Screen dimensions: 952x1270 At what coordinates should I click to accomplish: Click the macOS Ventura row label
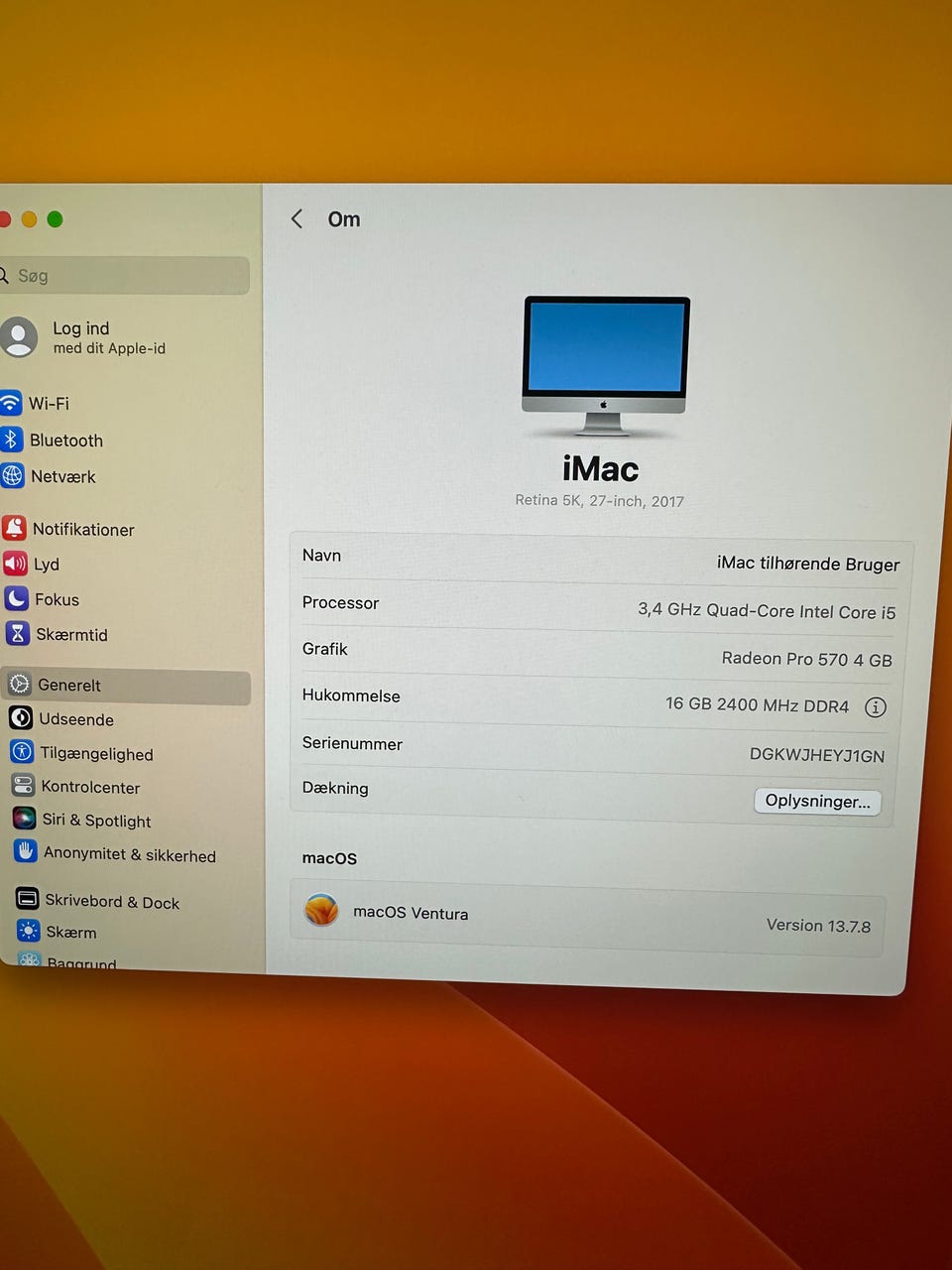click(411, 913)
